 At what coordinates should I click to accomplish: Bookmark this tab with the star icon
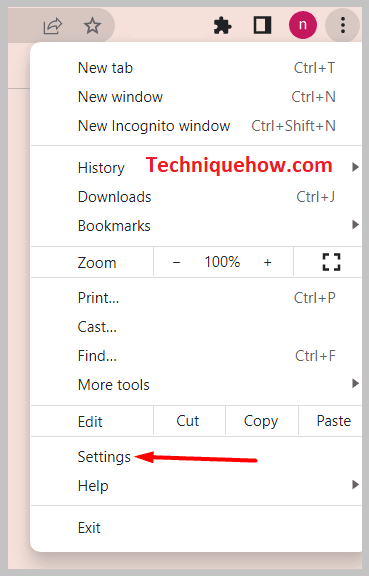92,26
